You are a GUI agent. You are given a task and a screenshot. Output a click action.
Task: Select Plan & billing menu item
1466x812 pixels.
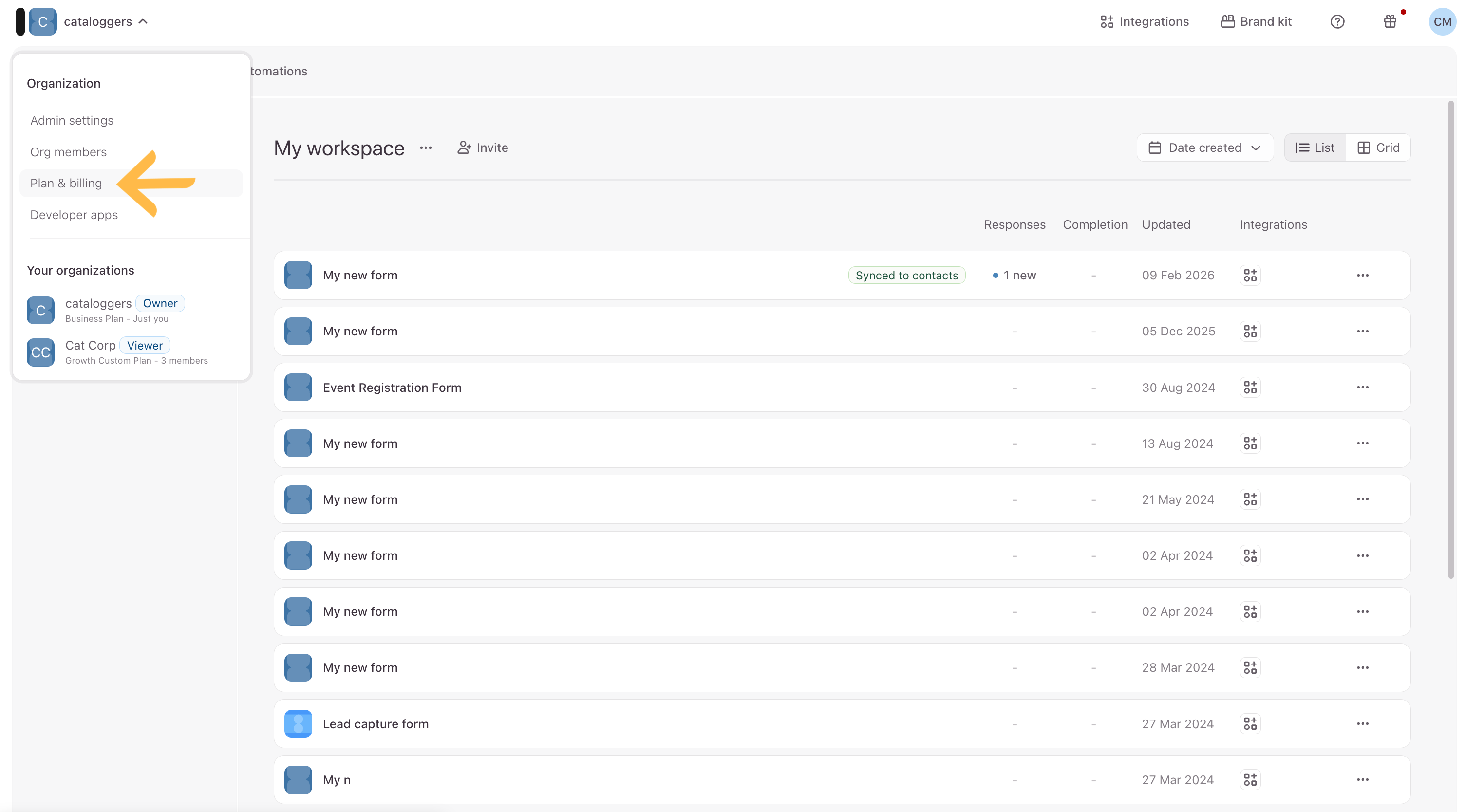point(66,183)
